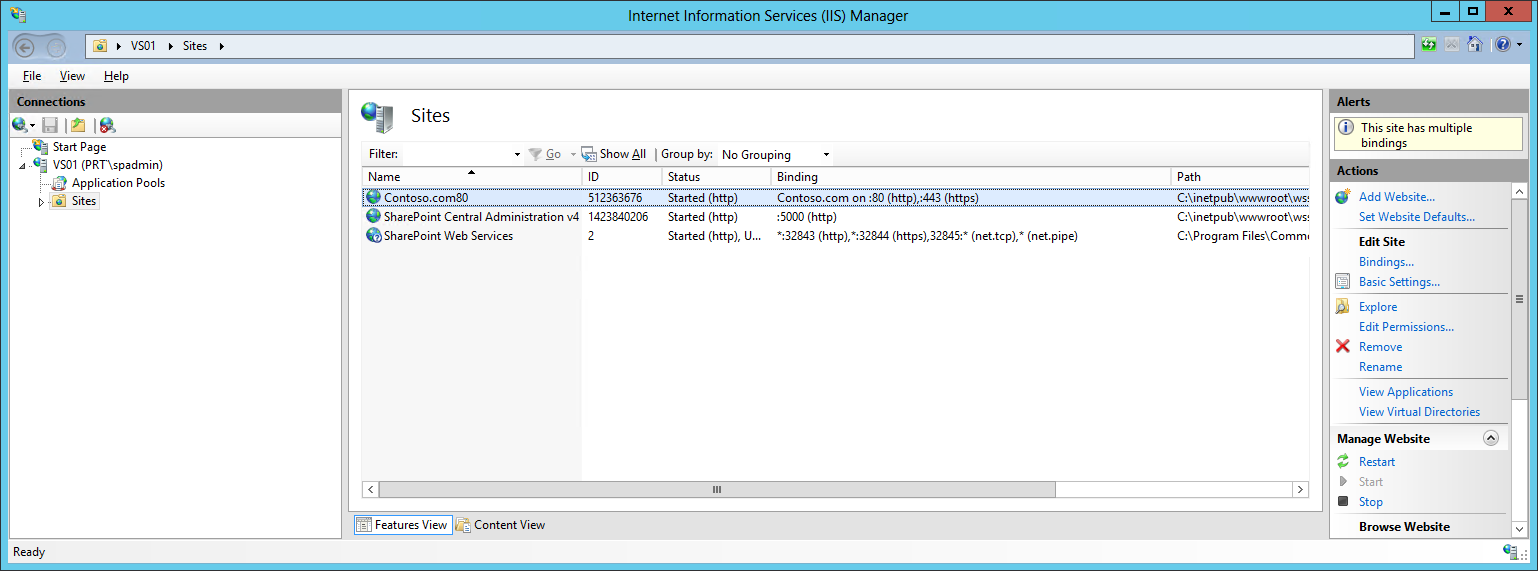
Task: Click the View Applications link
Action: pos(1406,392)
